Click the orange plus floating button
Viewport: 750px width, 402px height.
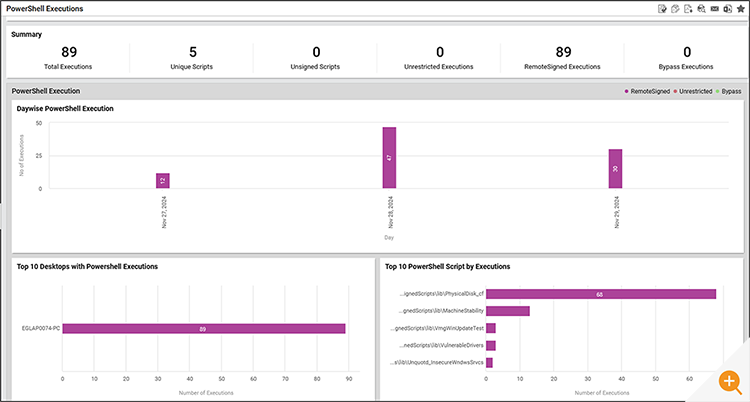coord(729,381)
